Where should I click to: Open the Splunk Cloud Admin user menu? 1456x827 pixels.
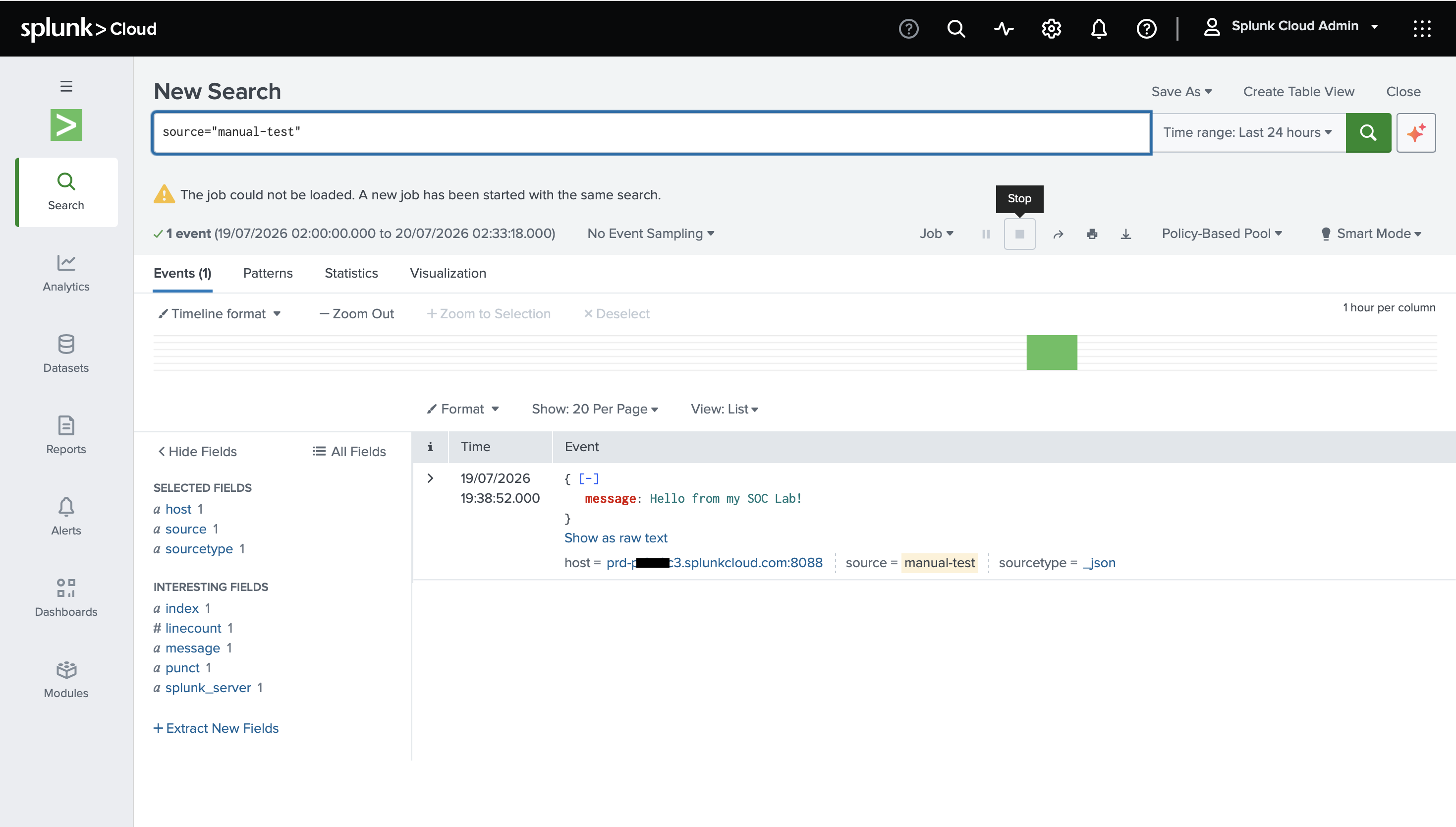[1291, 27]
